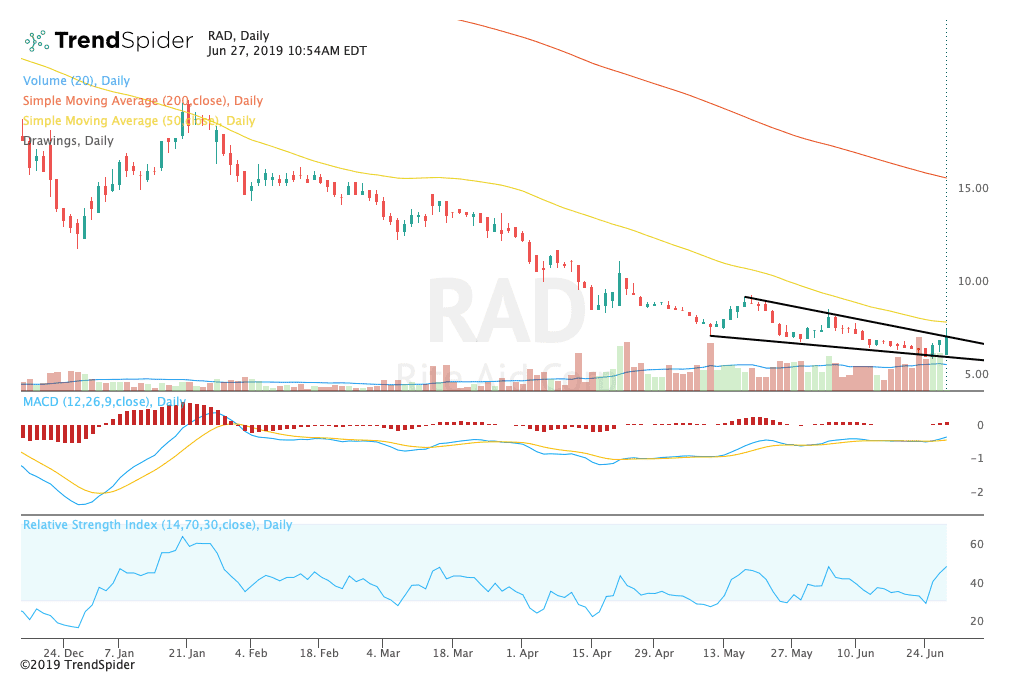Click the MACD axis value −2
The height and width of the screenshot is (684, 1014).
pyautogui.click(x=977, y=492)
